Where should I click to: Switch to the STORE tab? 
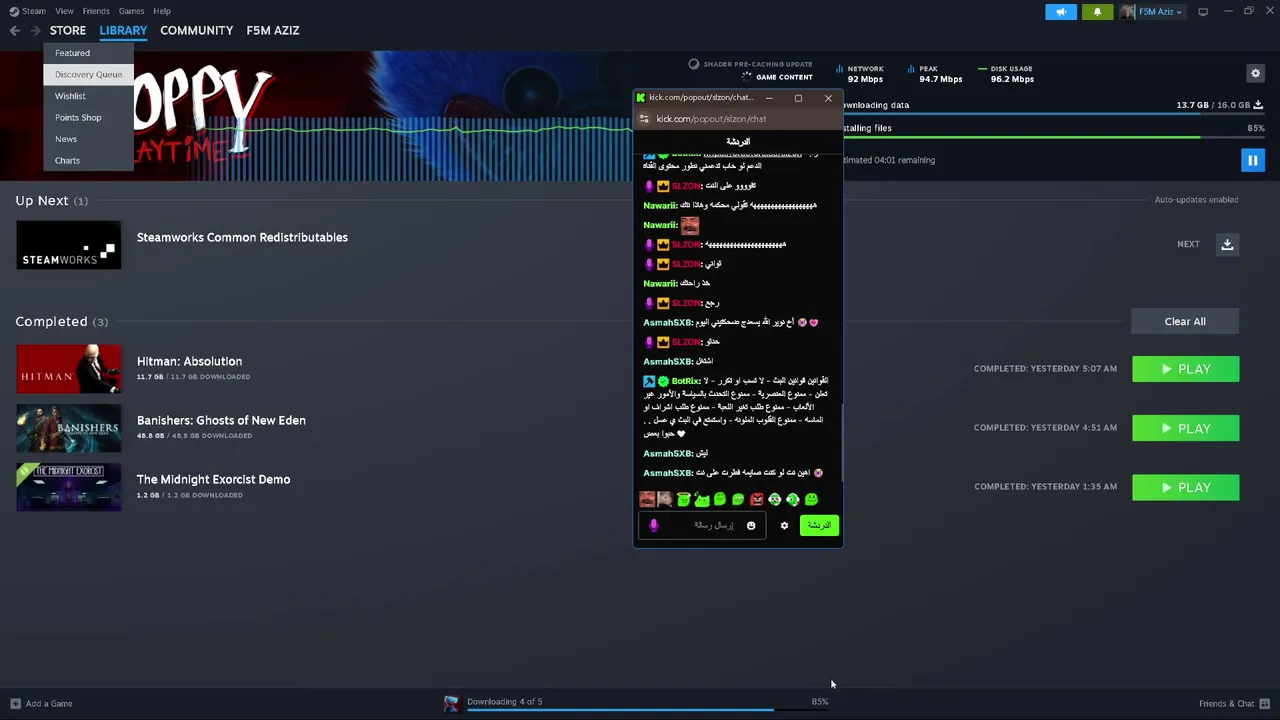pos(68,31)
